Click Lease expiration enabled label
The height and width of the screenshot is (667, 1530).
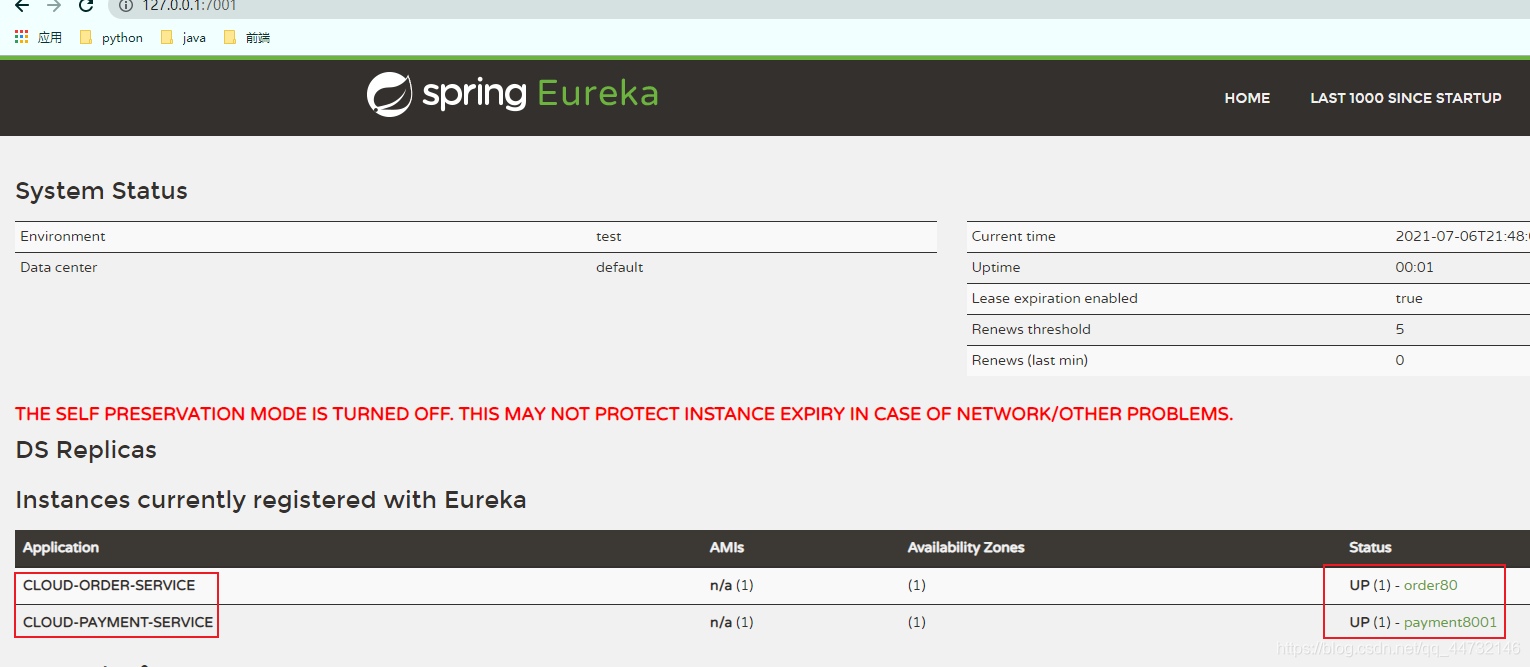pos(1055,298)
